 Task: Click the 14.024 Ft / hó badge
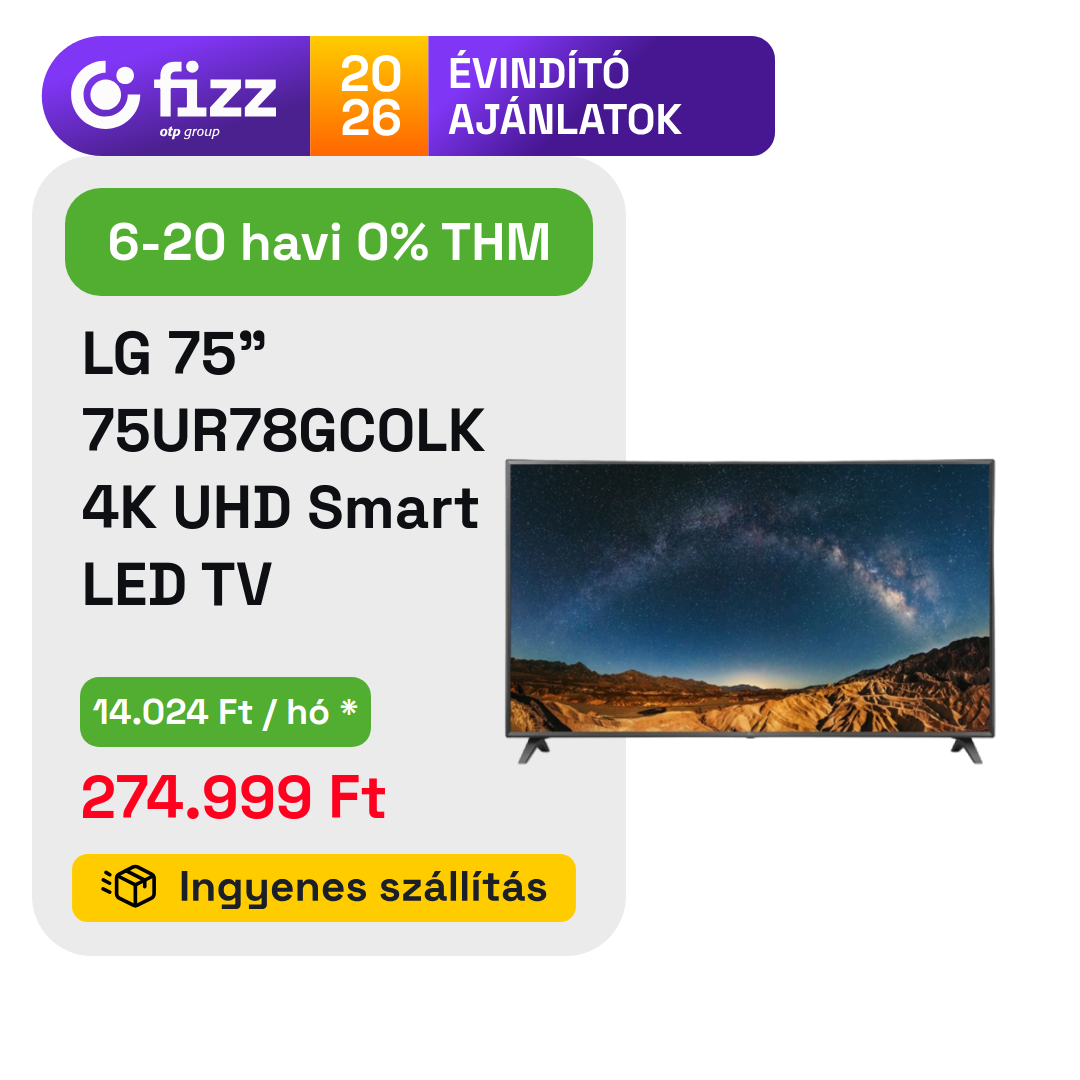(225, 712)
